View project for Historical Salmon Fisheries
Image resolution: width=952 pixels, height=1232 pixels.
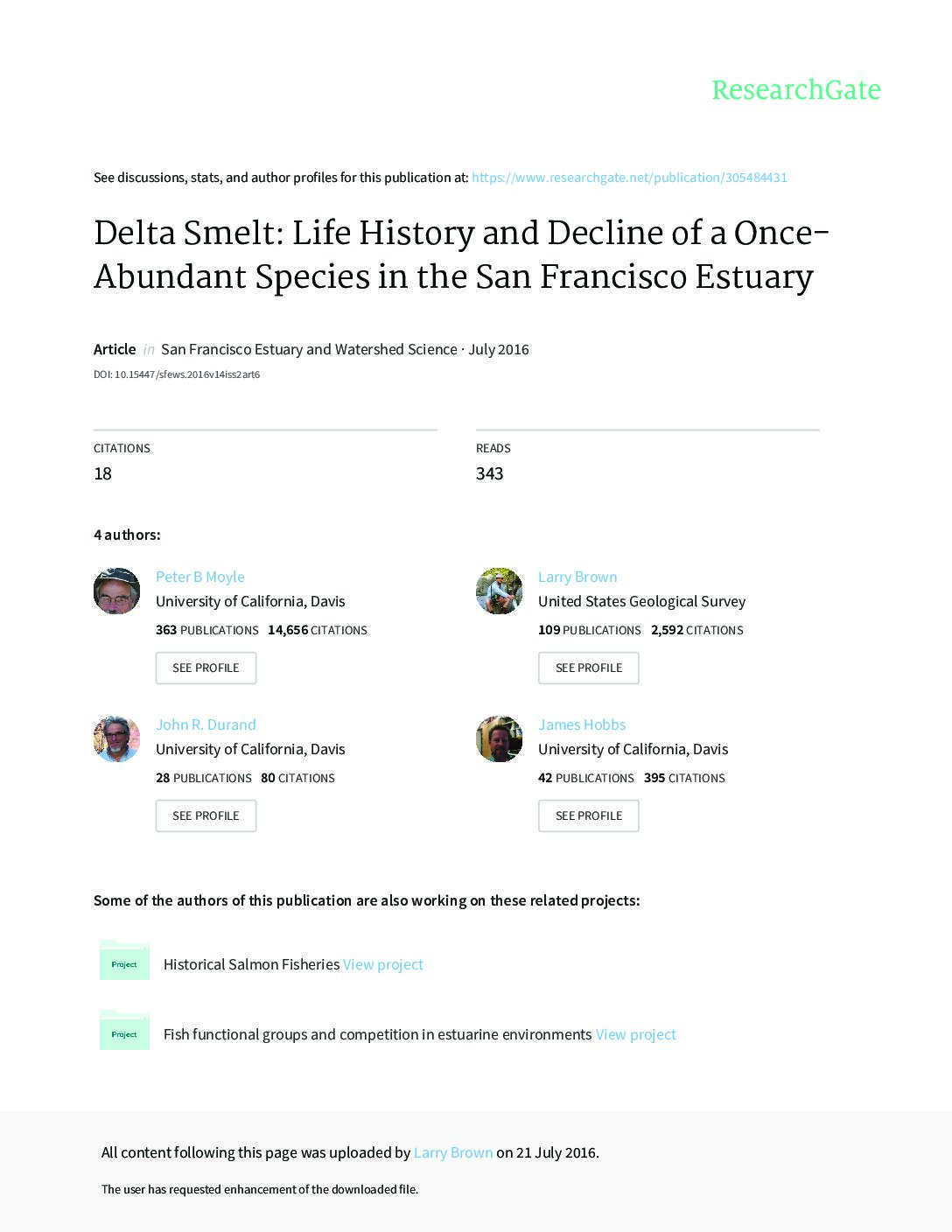pos(383,964)
